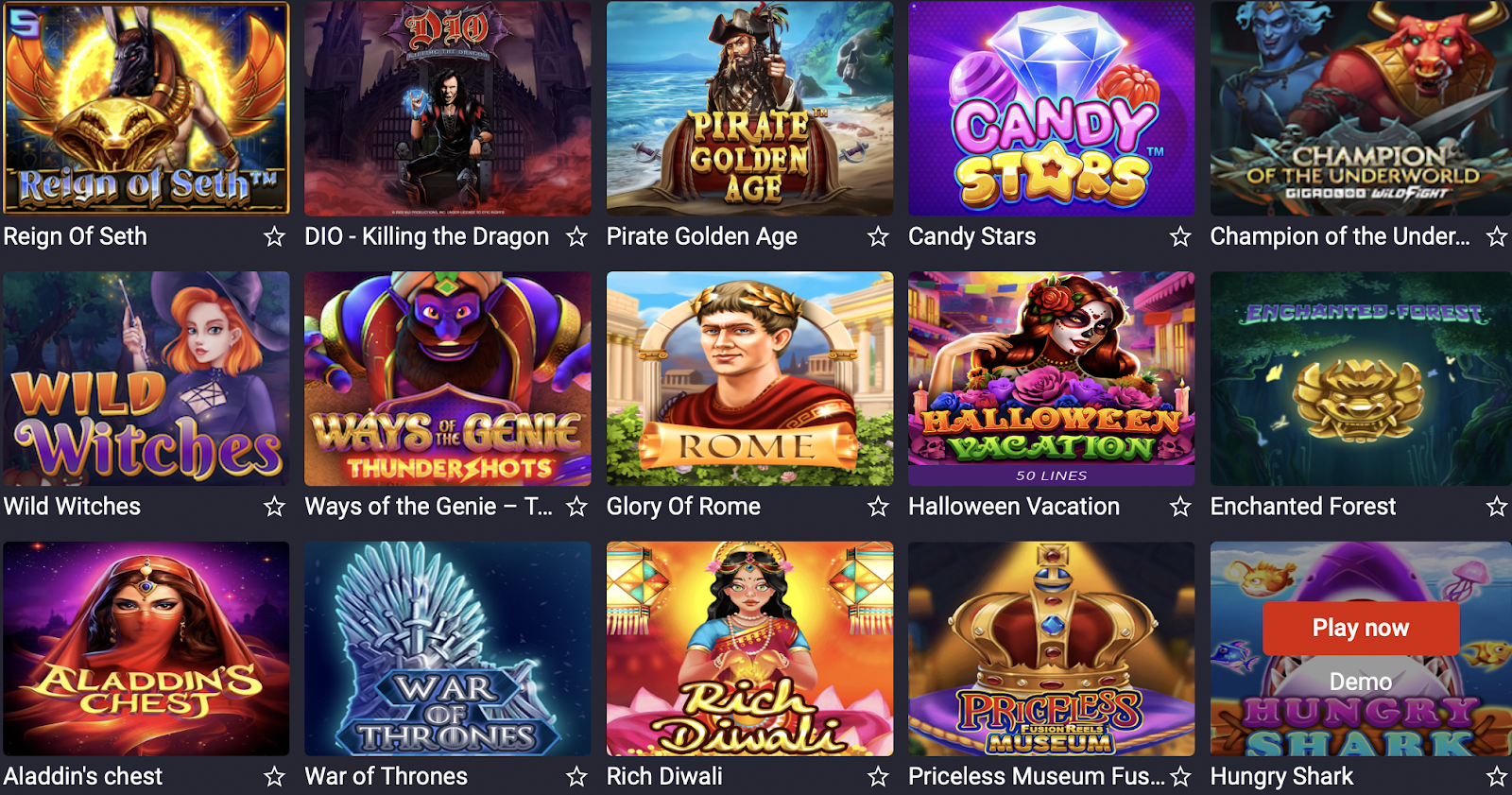The image size is (1512, 795).
Task: Open the Reign of Seth game image
Action: click(146, 108)
